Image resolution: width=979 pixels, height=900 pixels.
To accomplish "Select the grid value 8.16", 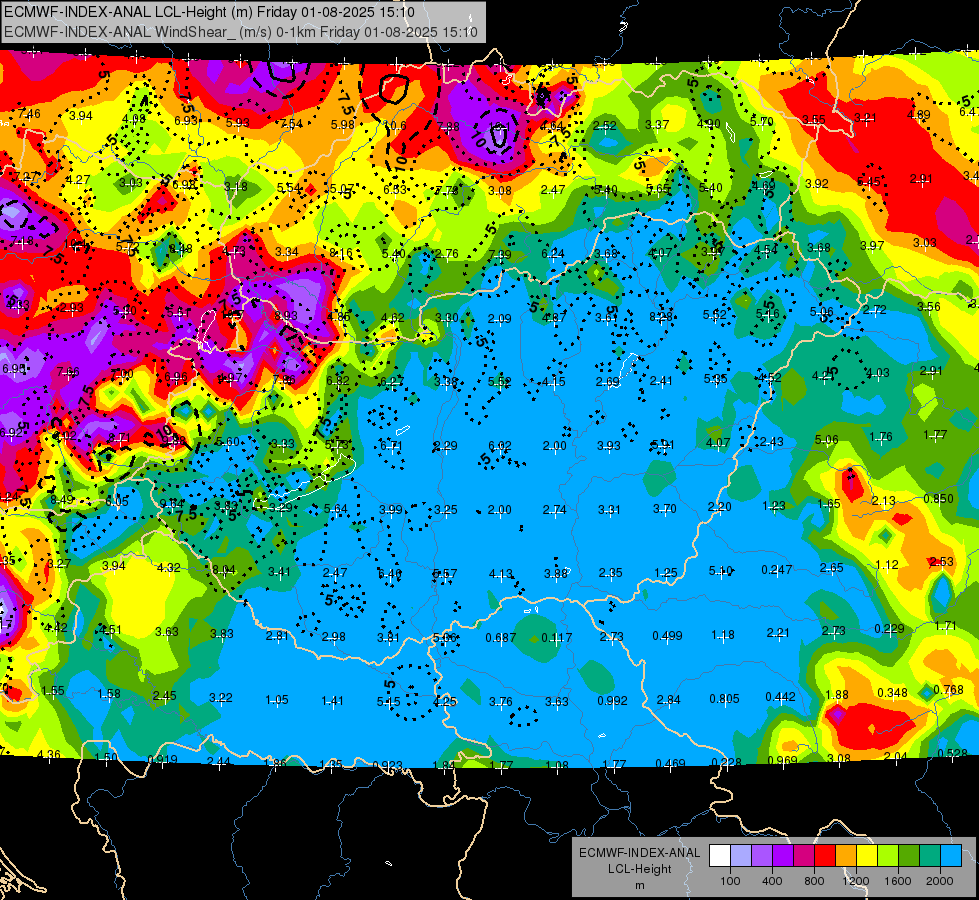I will pos(341,253).
